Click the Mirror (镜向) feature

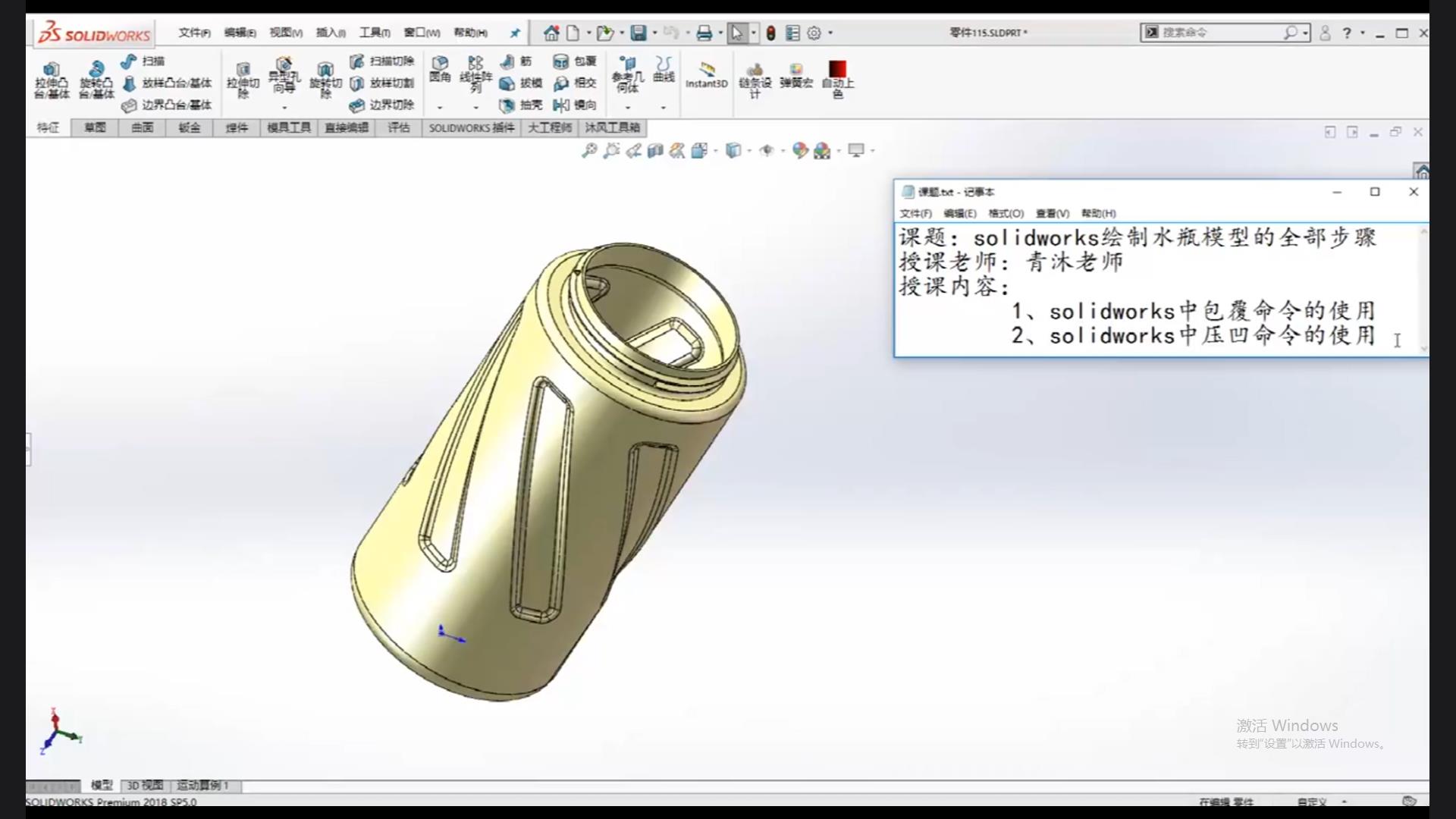coord(575,105)
